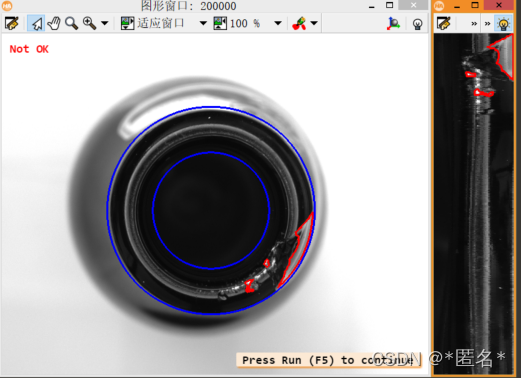Choose the magnifying glass tool

(x=71, y=23)
